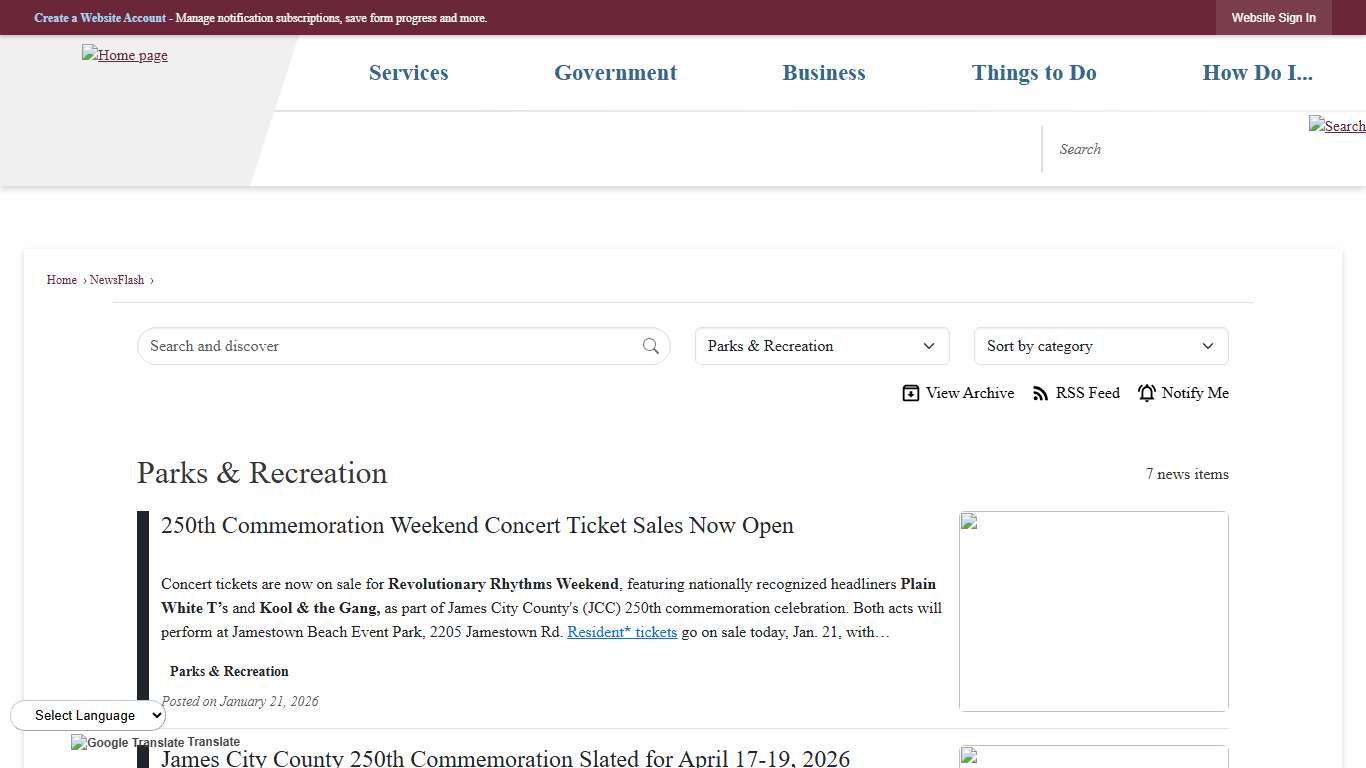Open the Select Language dropdown

coord(88,715)
